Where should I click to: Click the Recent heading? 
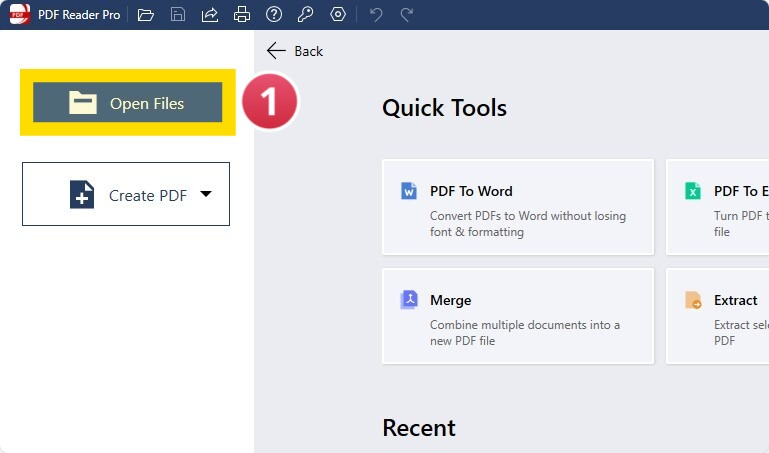click(x=419, y=428)
